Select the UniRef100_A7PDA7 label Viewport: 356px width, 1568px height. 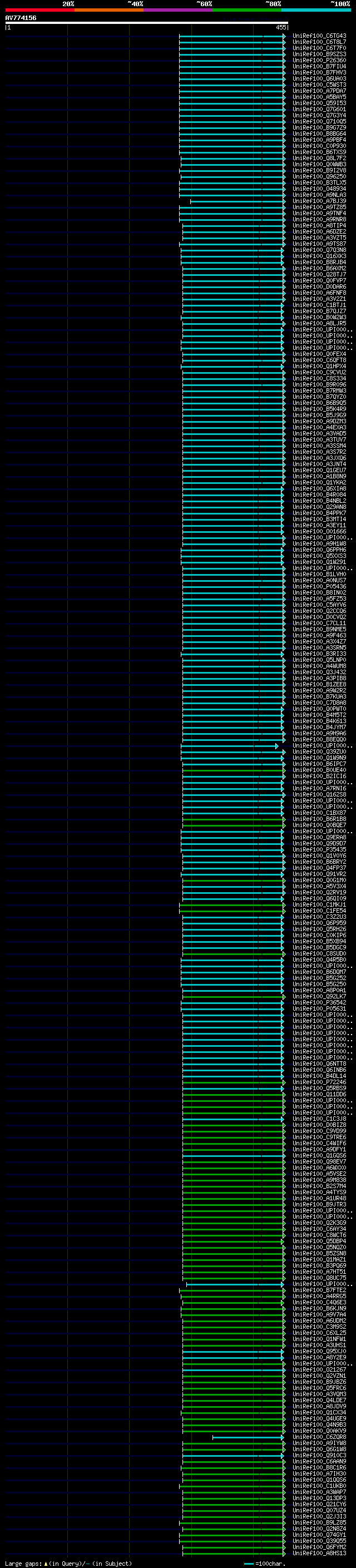[319, 91]
